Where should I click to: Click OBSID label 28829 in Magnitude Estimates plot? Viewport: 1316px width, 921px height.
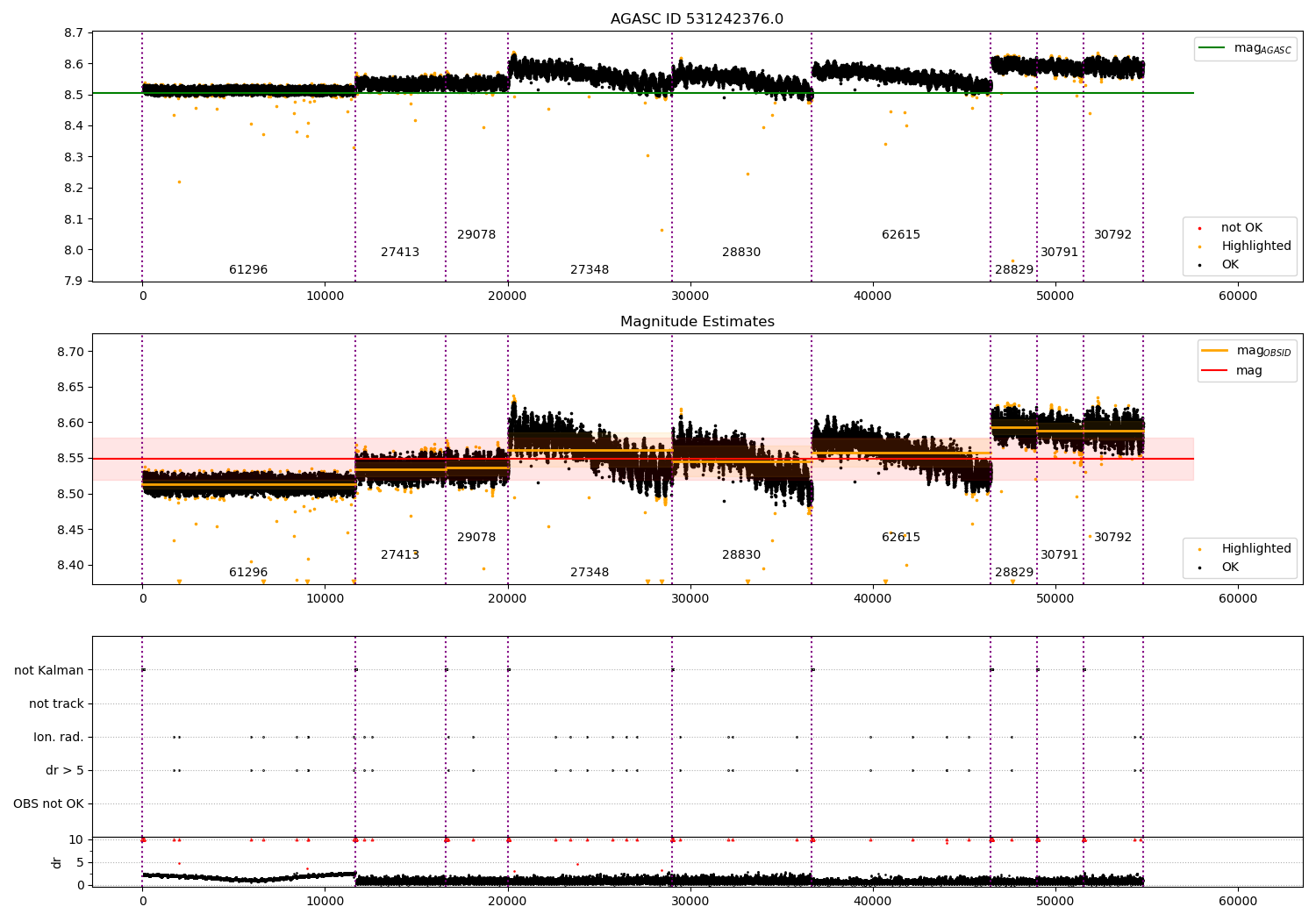pos(1014,573)
